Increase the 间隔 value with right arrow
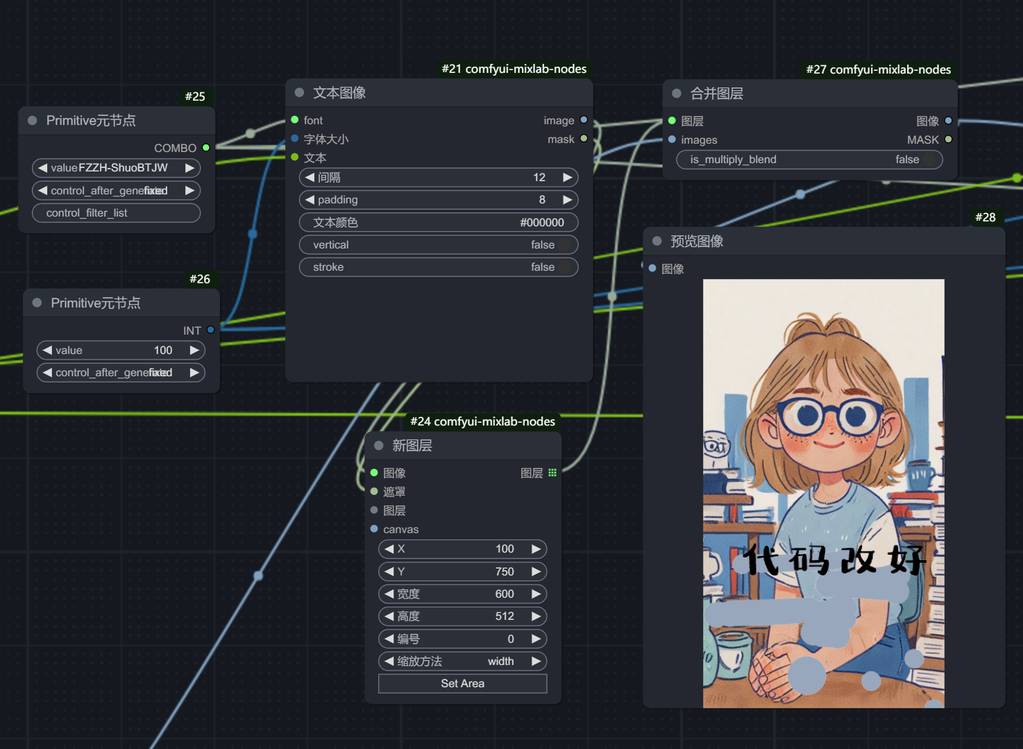 tap(567, 177)
